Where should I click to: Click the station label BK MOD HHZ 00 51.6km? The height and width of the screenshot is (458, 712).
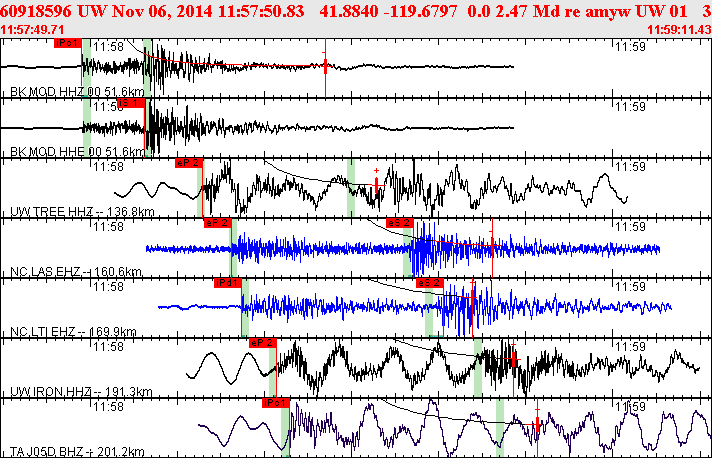pos(77,92)
